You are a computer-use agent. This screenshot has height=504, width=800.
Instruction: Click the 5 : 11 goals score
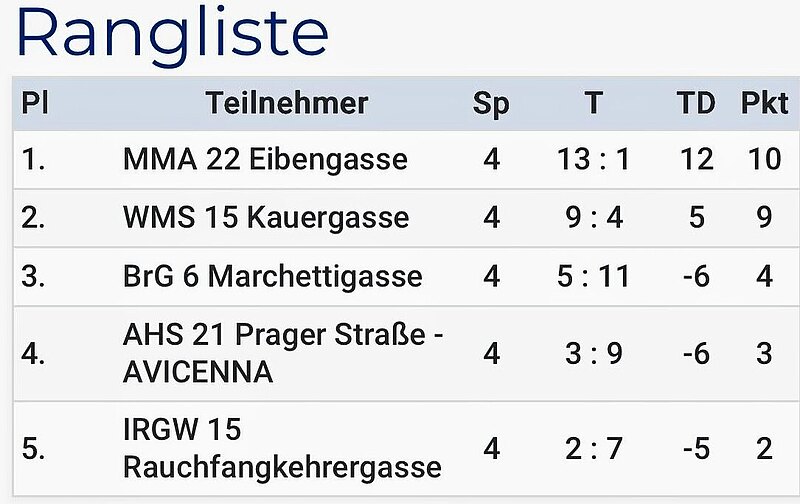[x=593, y=276]
